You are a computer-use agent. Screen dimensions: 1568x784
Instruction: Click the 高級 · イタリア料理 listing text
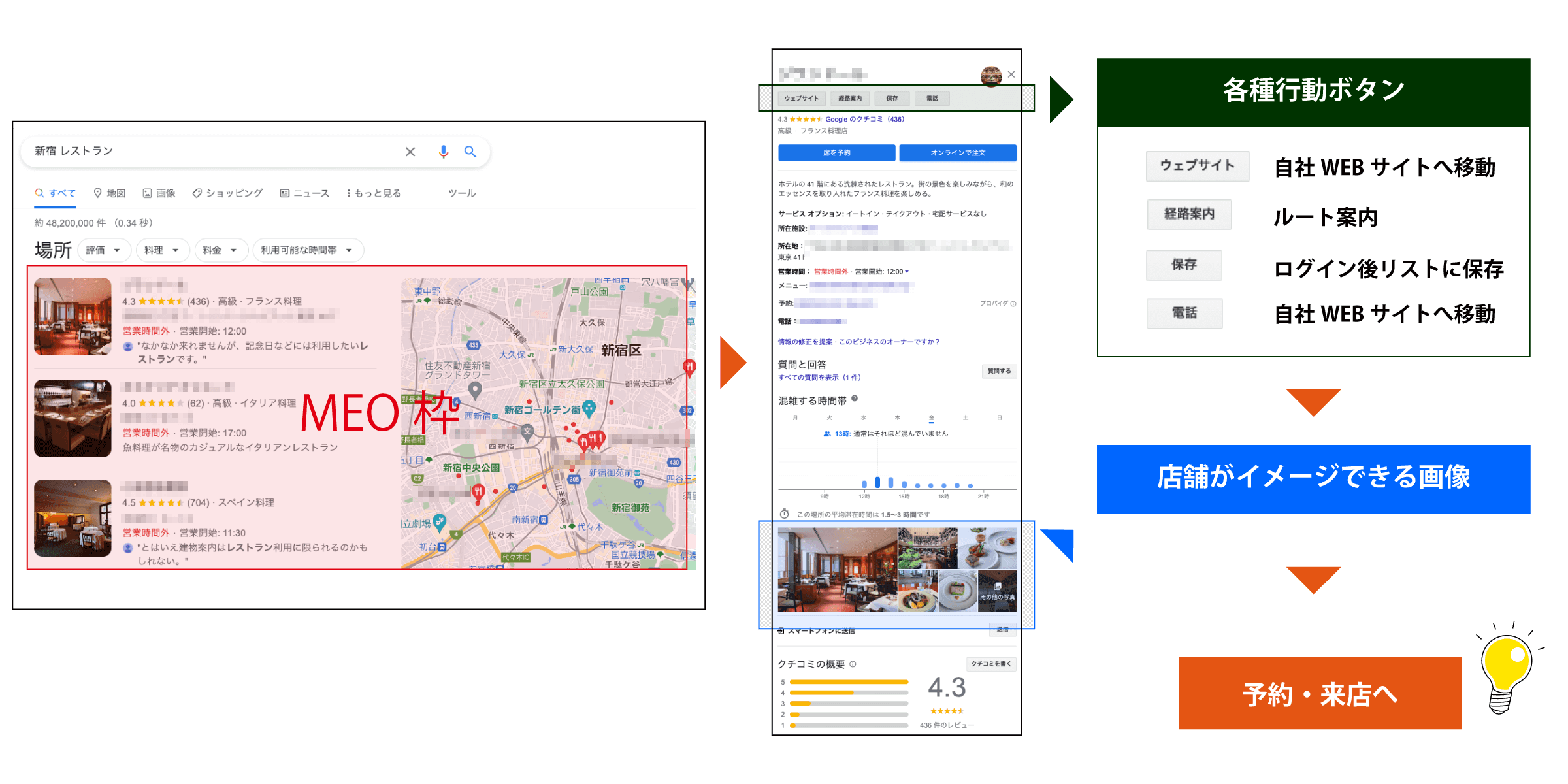[254, 403]
